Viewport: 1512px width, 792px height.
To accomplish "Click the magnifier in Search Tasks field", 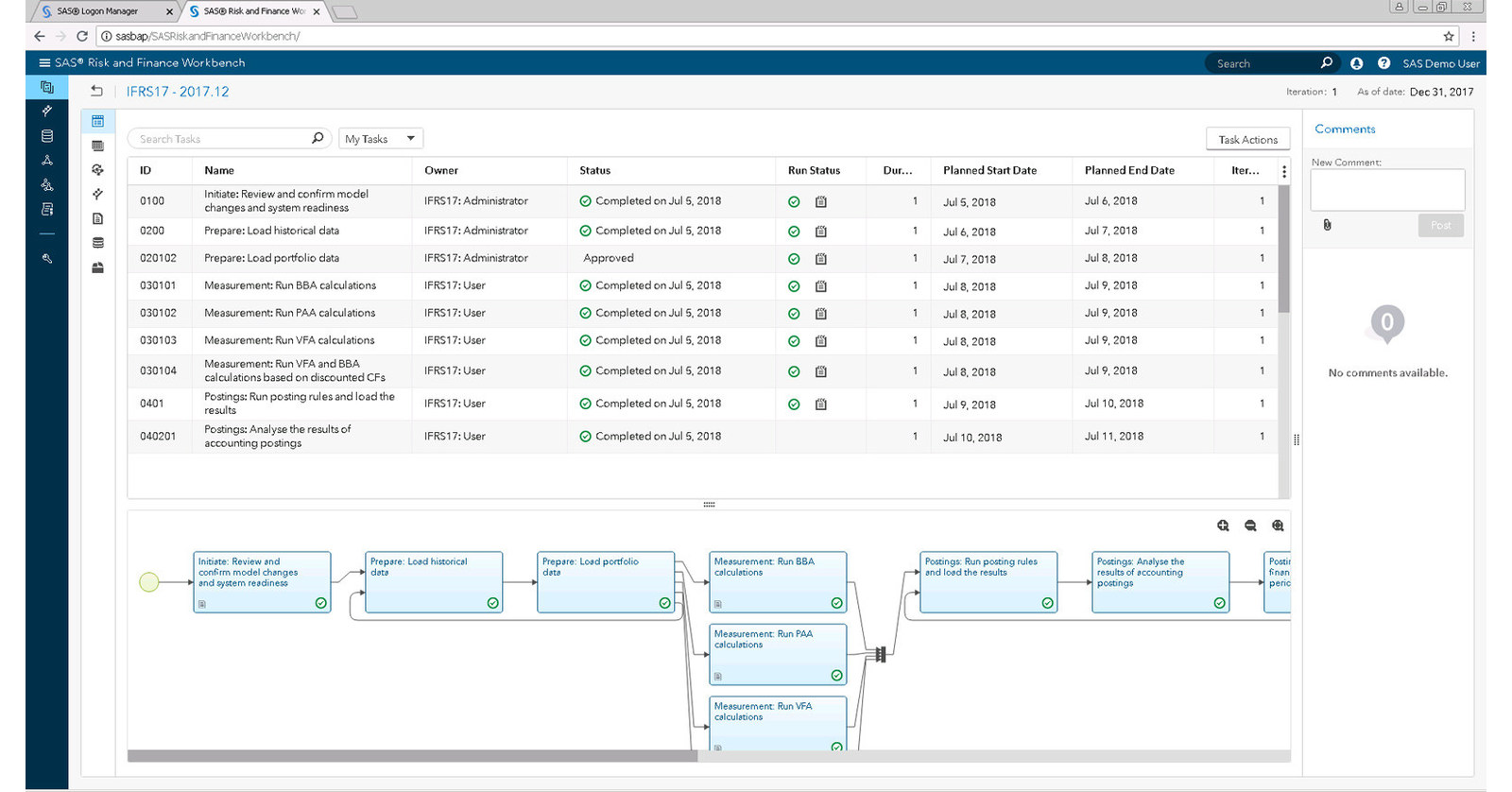I will 318,138.
